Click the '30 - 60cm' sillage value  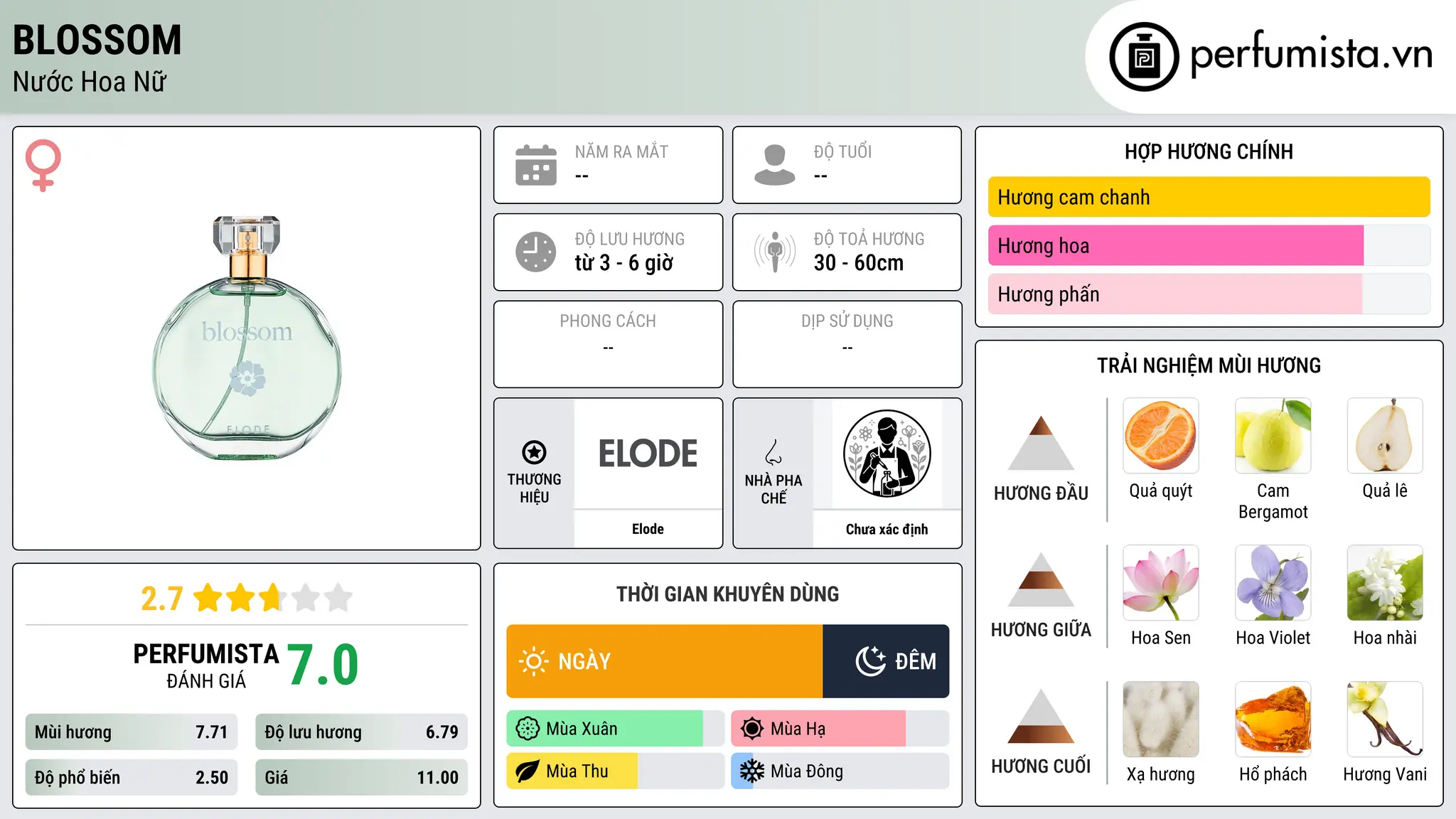point(859,263)
